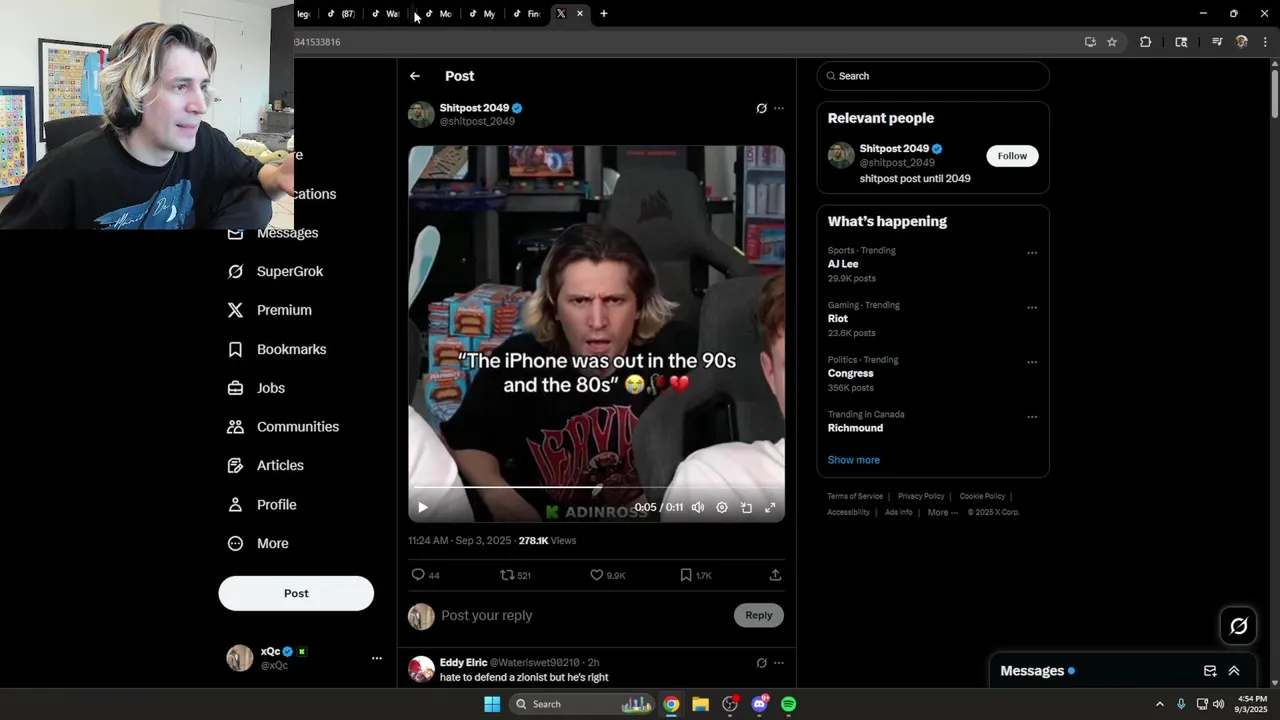Open Messages in the sidebar
The height and width of the screenshot is (720, 1280).
click(273, 233)
